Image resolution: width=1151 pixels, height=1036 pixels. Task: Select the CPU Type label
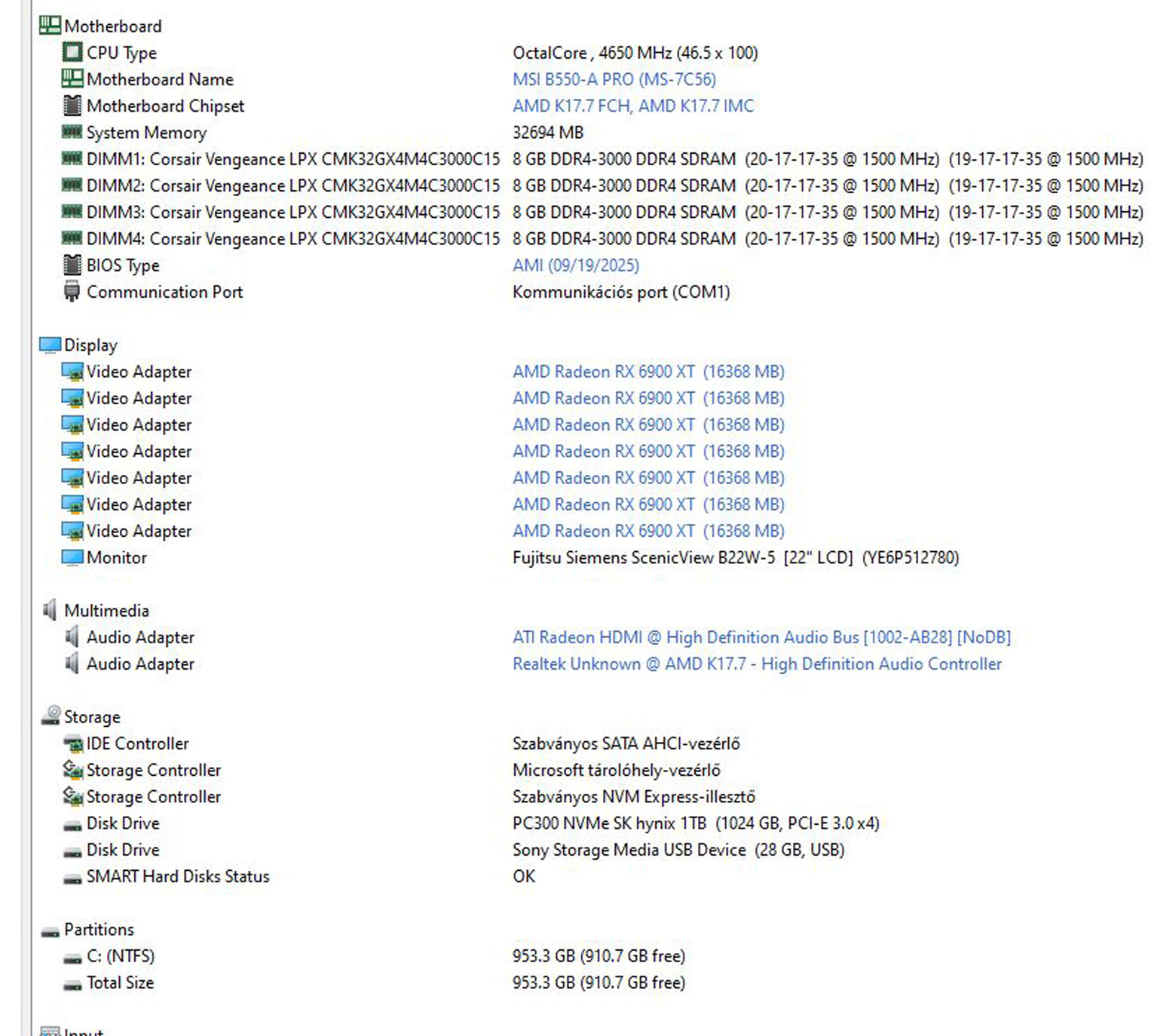(121, 53)
